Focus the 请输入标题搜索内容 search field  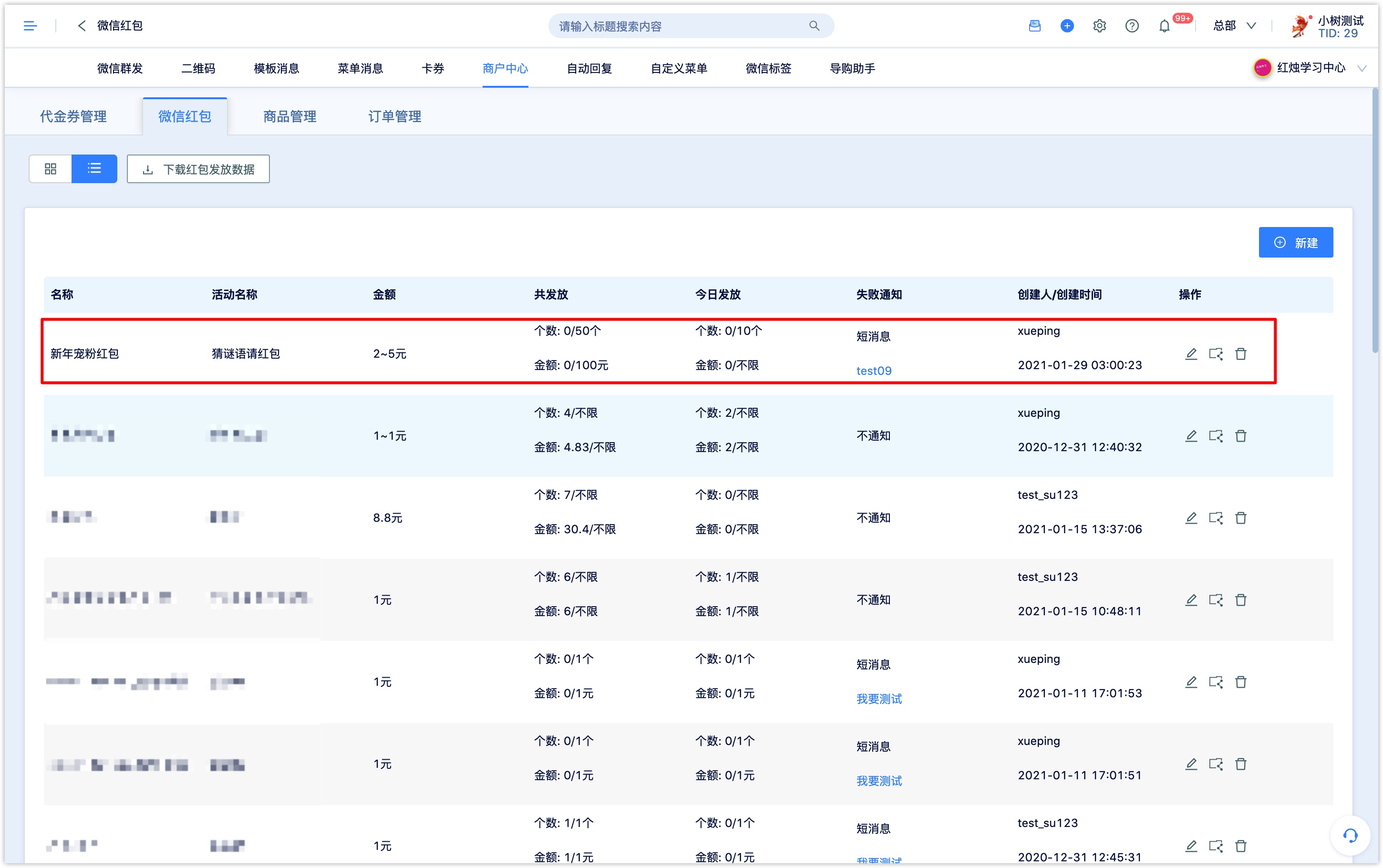point(691,26)
